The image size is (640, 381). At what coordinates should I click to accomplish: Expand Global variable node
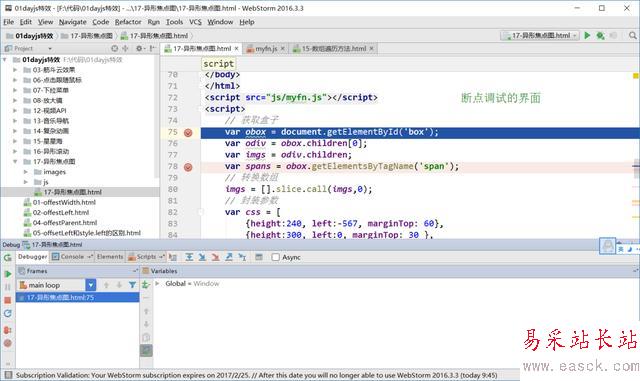click(x=157, y=283)
